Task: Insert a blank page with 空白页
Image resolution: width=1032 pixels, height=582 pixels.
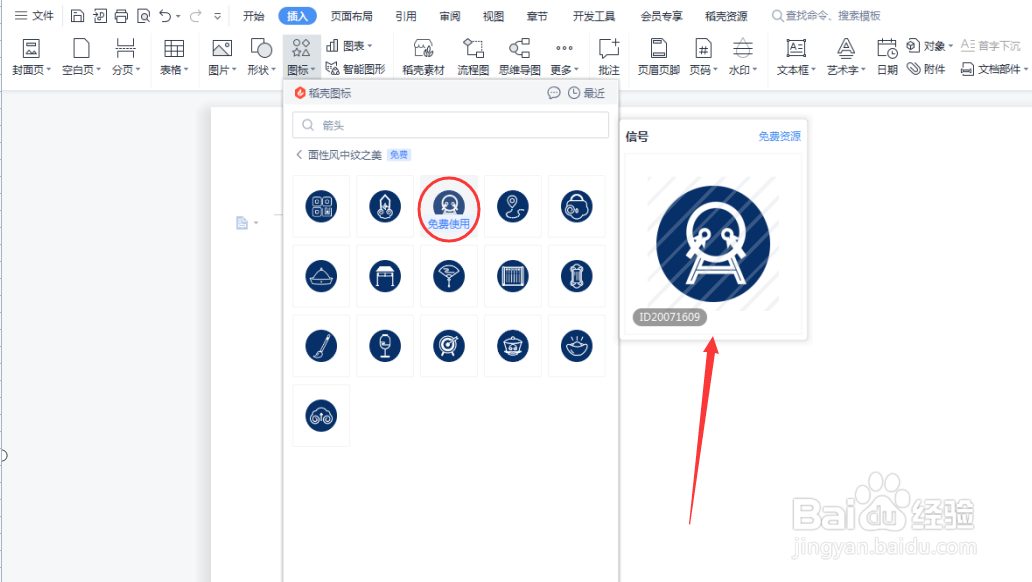Action: tap(81, 57)
